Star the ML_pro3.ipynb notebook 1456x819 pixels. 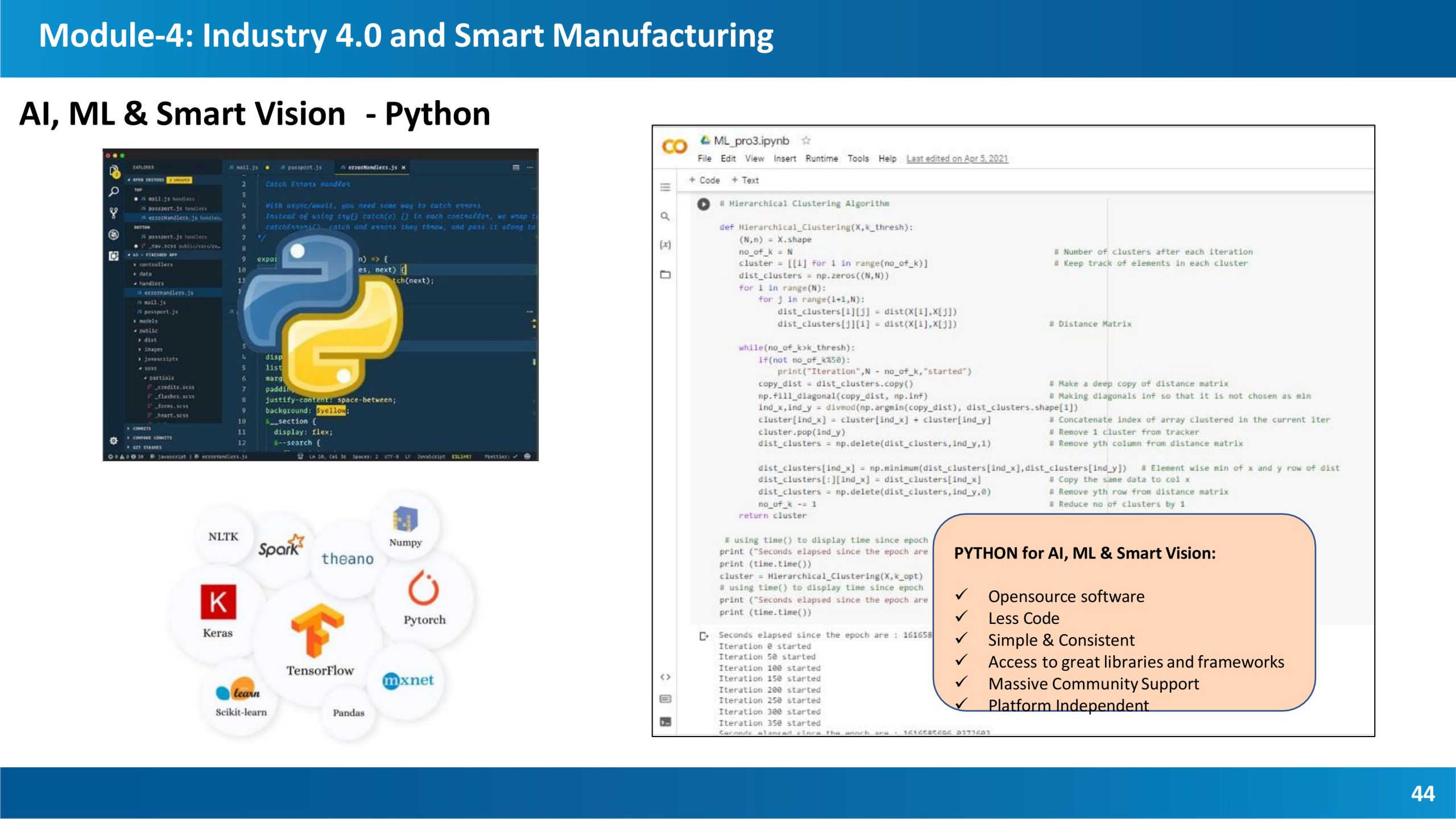(806, 140)
